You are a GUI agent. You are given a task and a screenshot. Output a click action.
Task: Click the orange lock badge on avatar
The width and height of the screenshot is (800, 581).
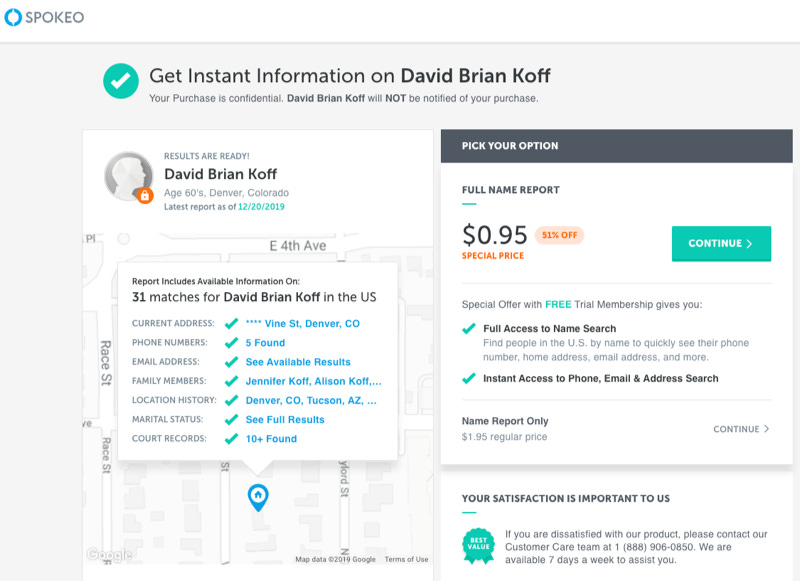click(x=145, y=195)
